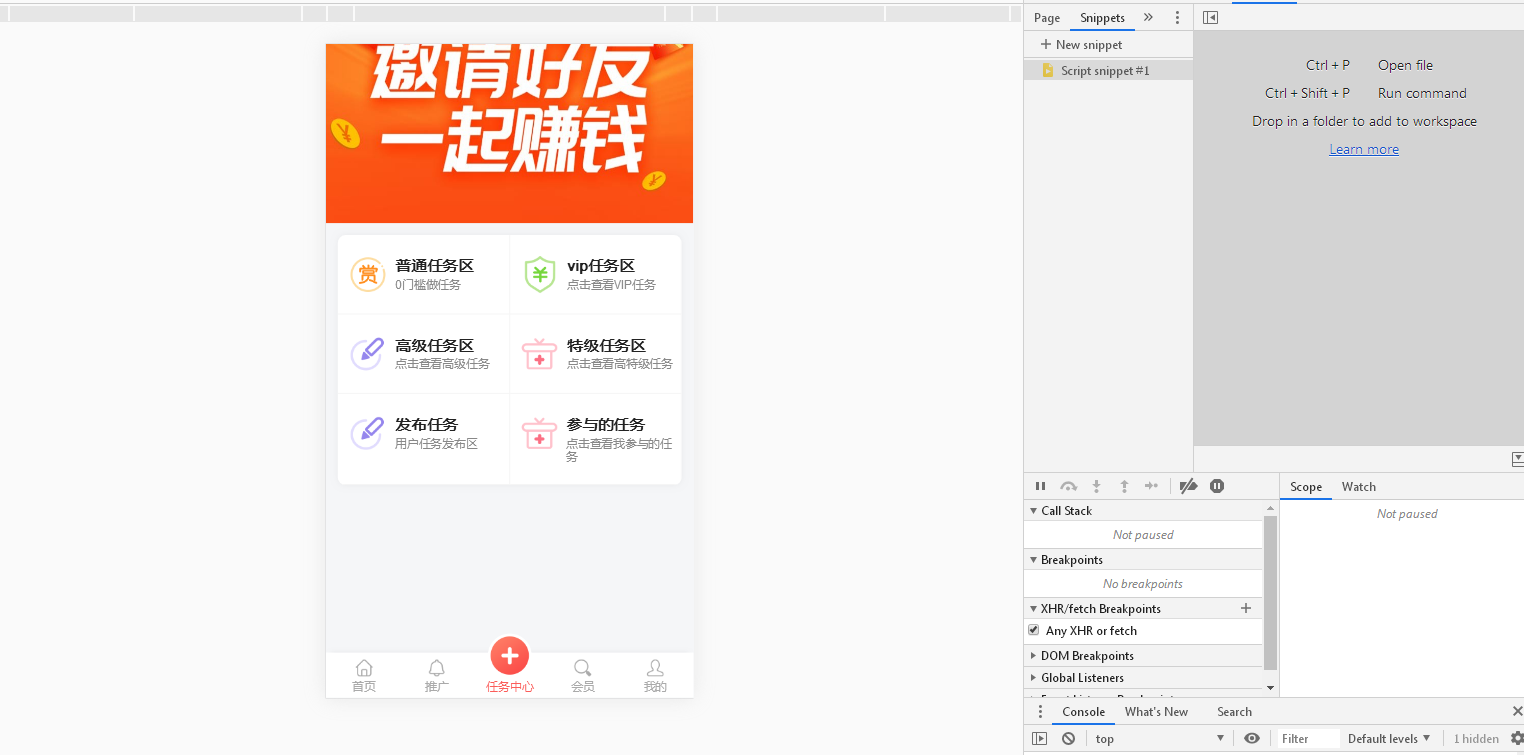Open the Default levels dropdown
This screenshot has height=755, width=1524.
point(1389,738)
